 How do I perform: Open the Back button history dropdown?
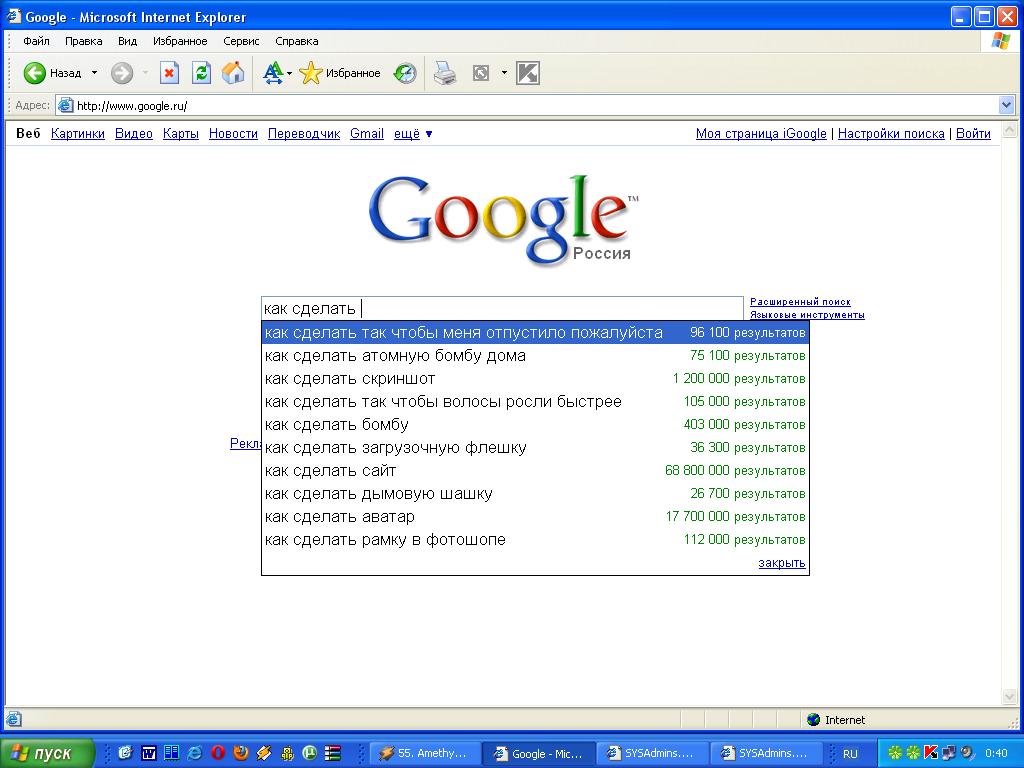tap(94, 73)
